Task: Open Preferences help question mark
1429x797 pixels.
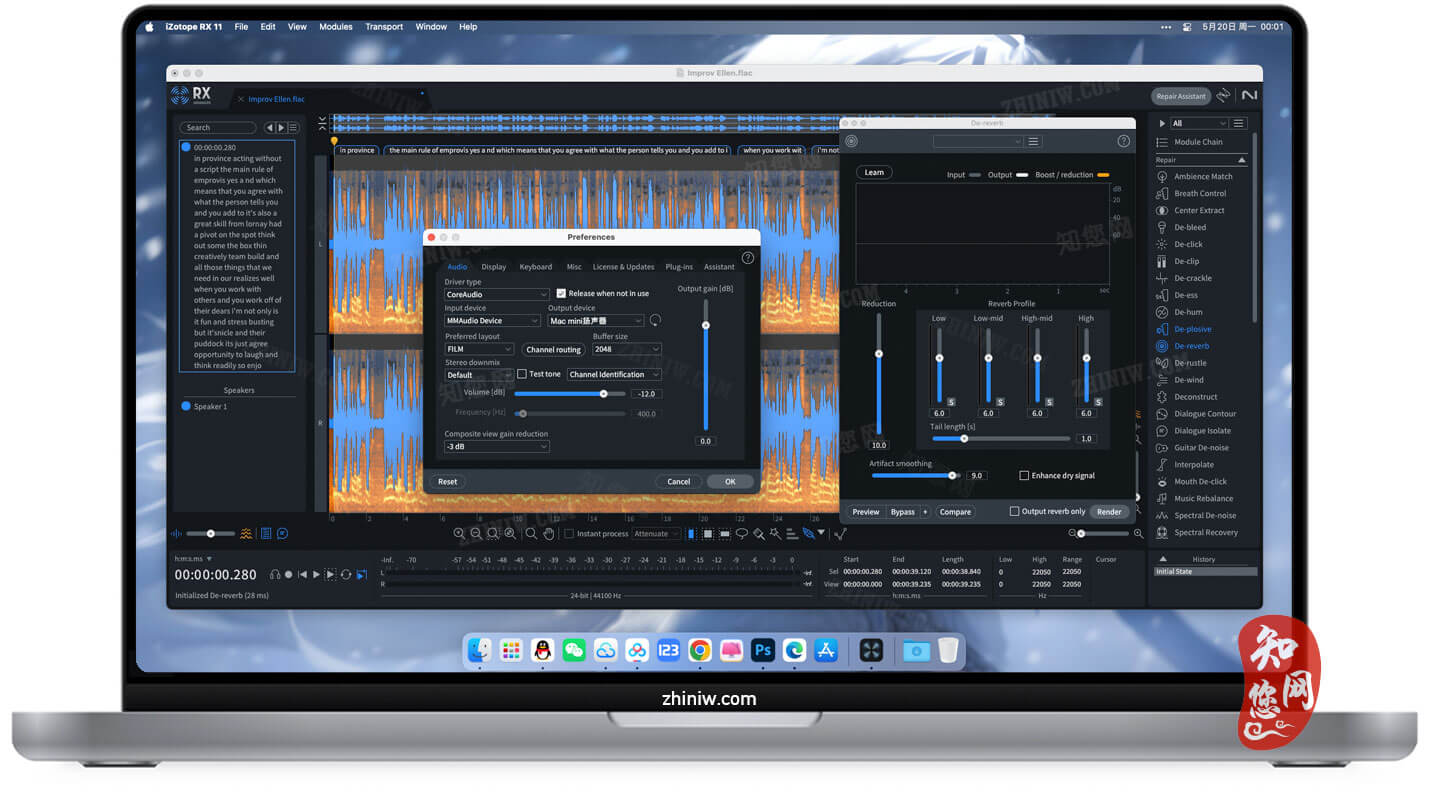Action: click(x=747, y=258)
